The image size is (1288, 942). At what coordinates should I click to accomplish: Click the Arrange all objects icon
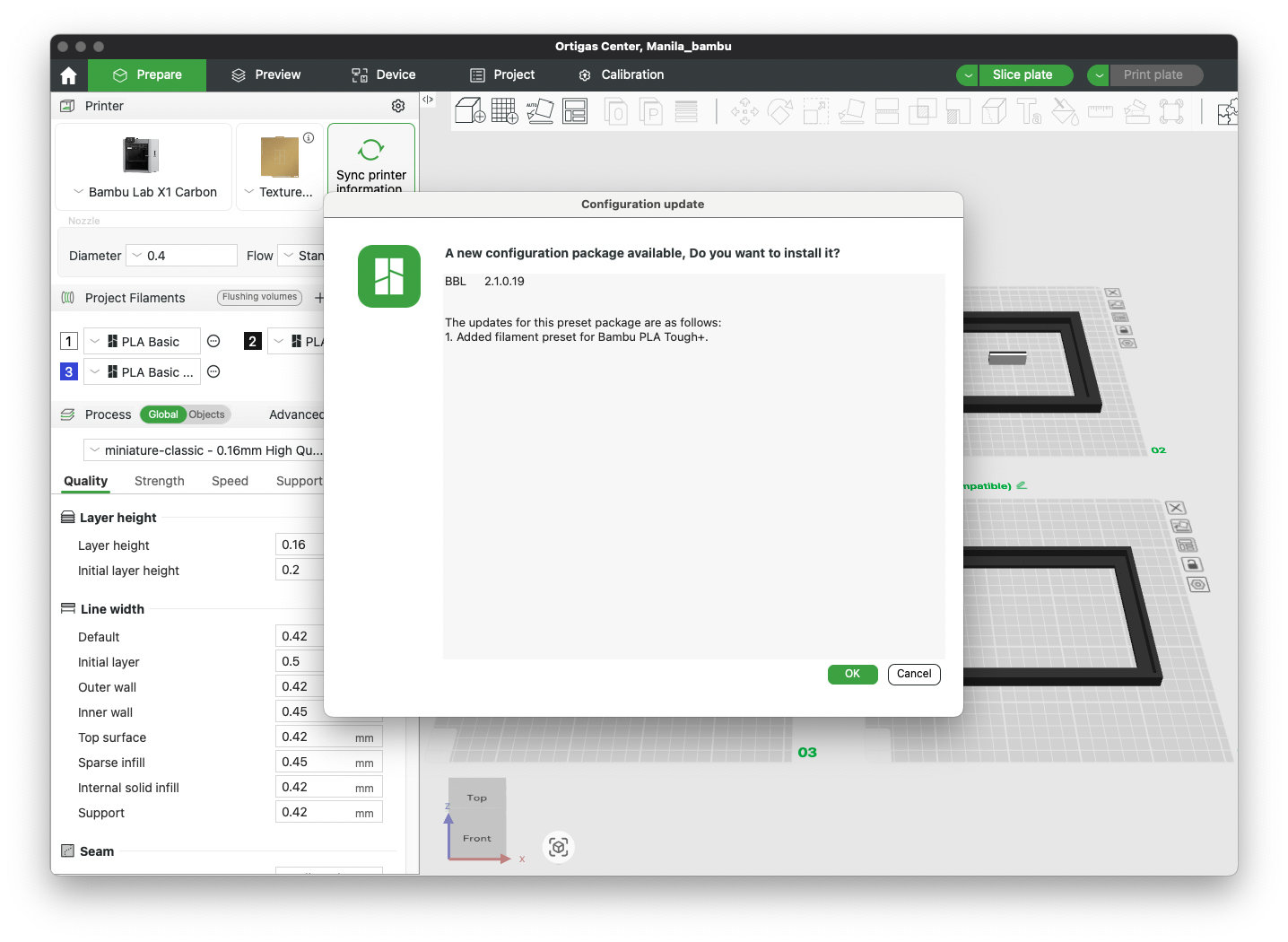(575, 111)
